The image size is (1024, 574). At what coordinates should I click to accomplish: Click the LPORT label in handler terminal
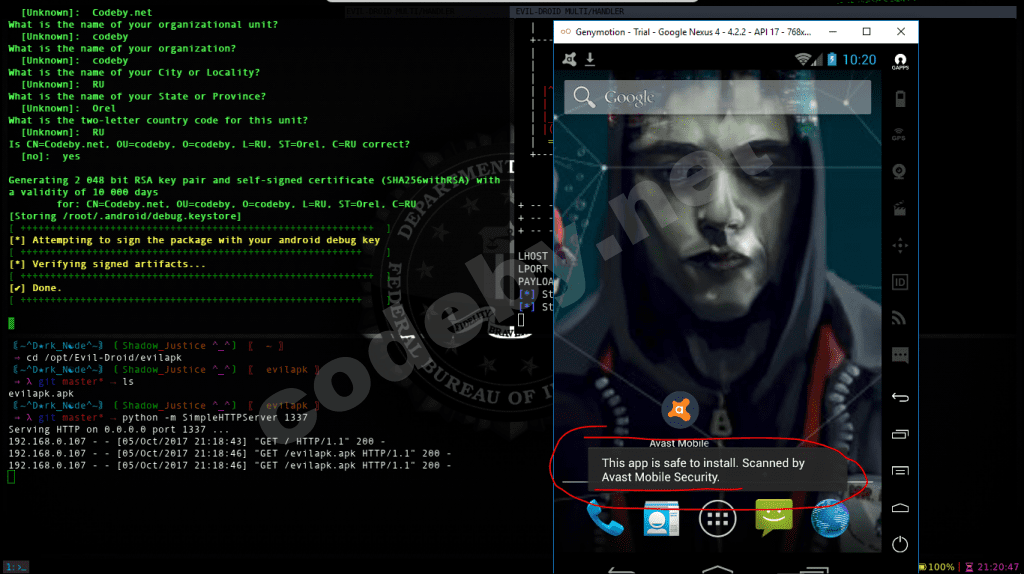533,268
